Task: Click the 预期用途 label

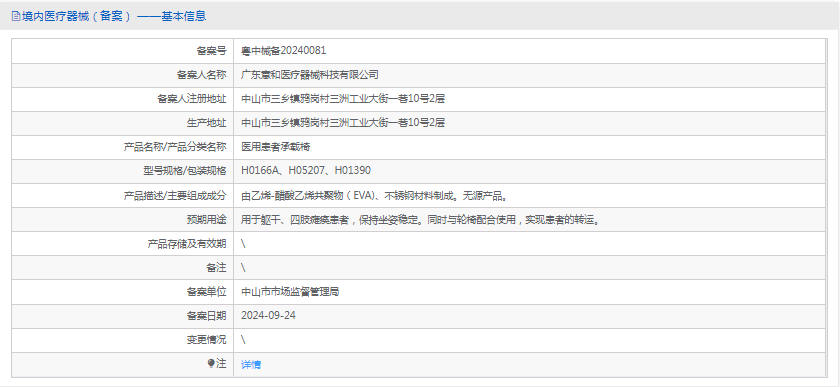Action: pos(206,220)
